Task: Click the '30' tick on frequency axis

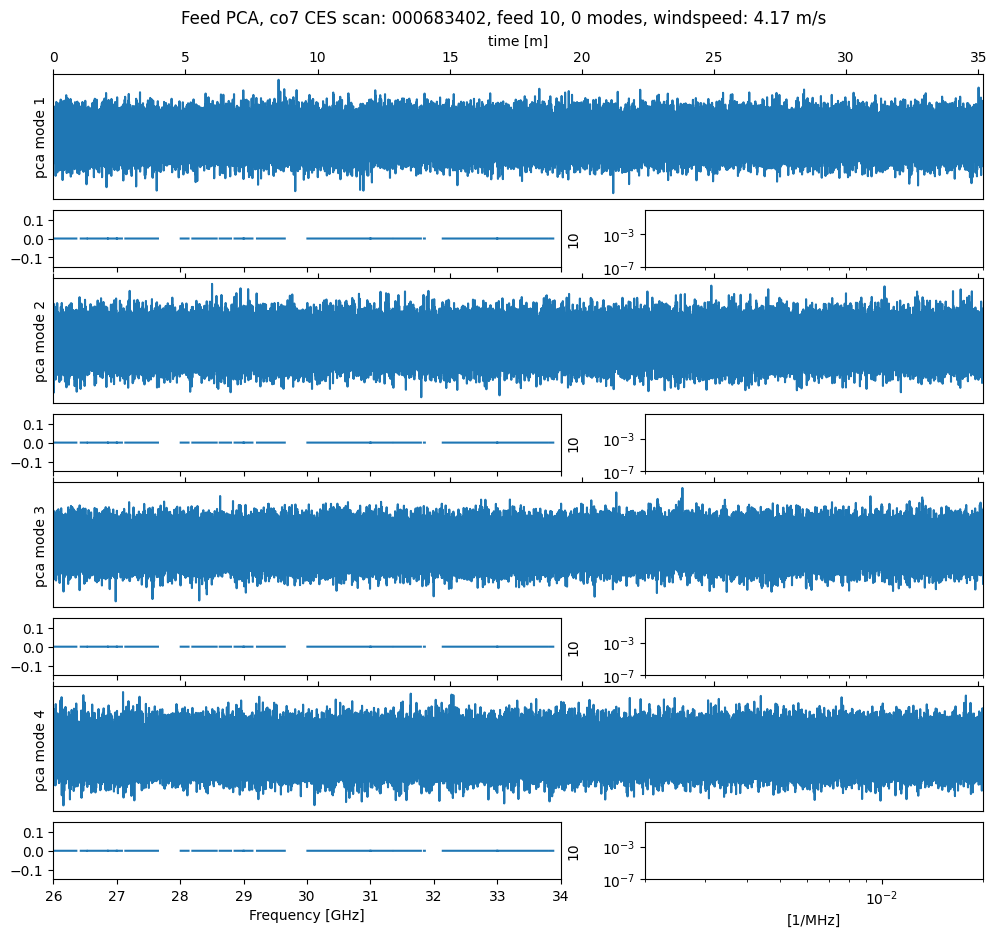Action: [x=307, y=896]
